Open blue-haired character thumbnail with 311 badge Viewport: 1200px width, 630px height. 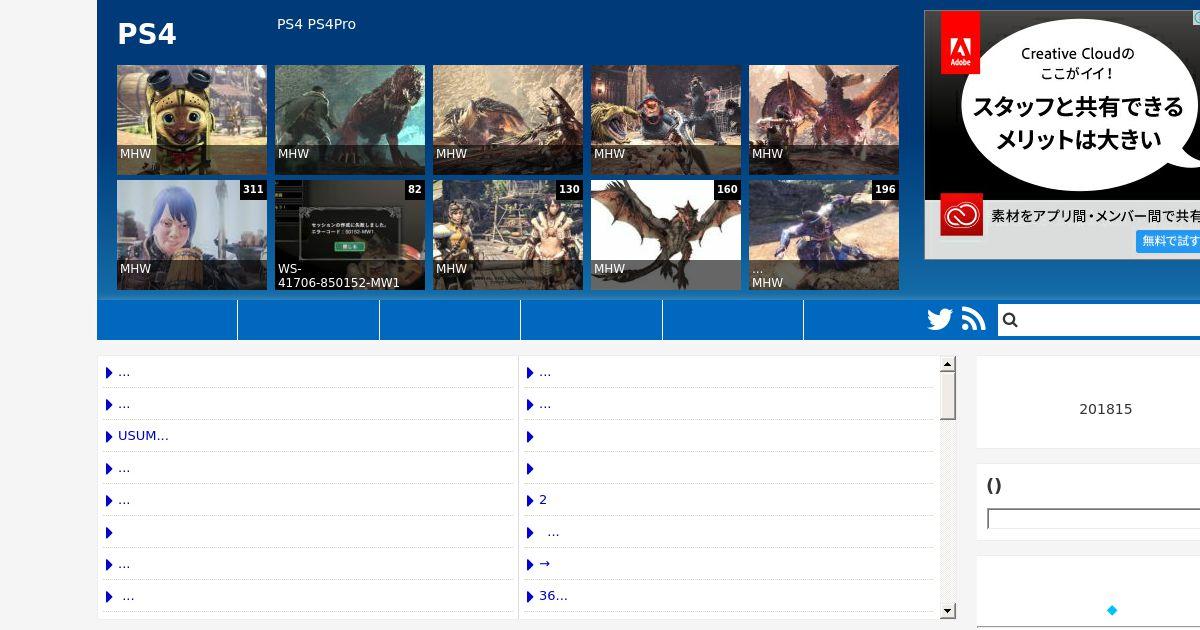pos(192,235)
